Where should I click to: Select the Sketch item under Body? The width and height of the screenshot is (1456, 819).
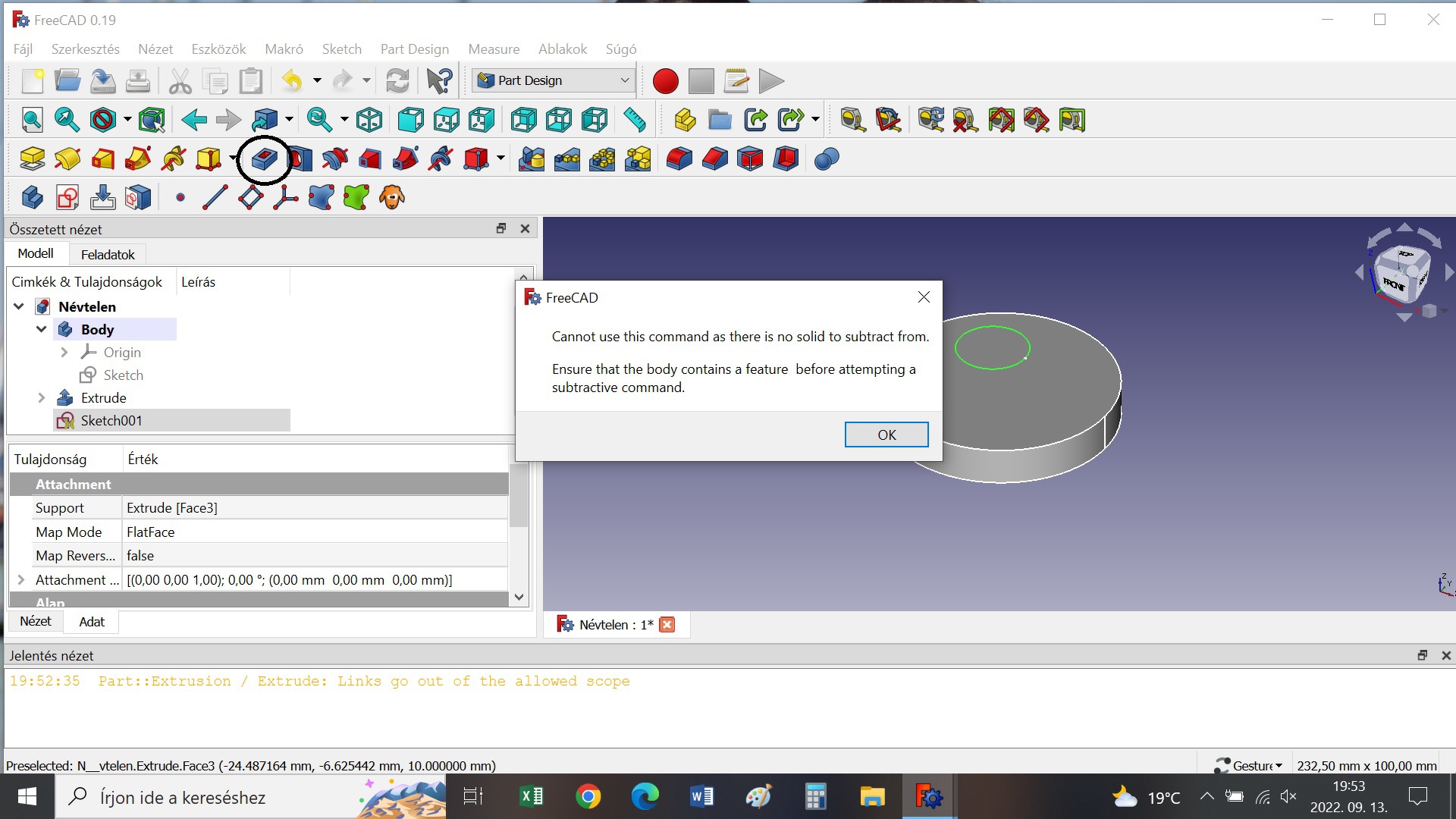coord(124,375)
